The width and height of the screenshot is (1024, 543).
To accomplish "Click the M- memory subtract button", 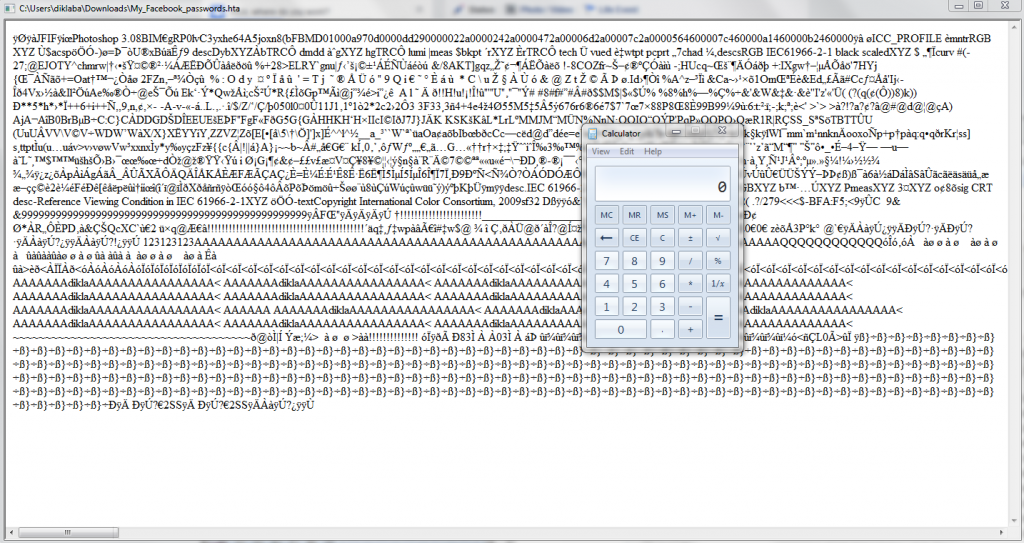I will point(718,215).
